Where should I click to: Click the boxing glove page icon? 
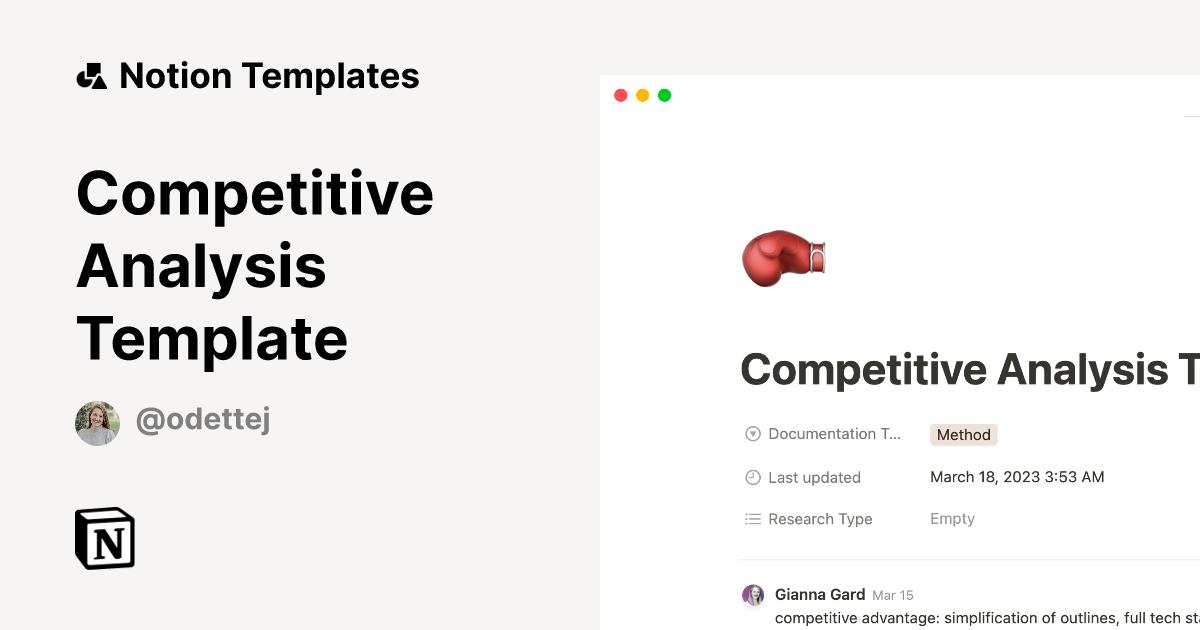[x=783, y=258]
